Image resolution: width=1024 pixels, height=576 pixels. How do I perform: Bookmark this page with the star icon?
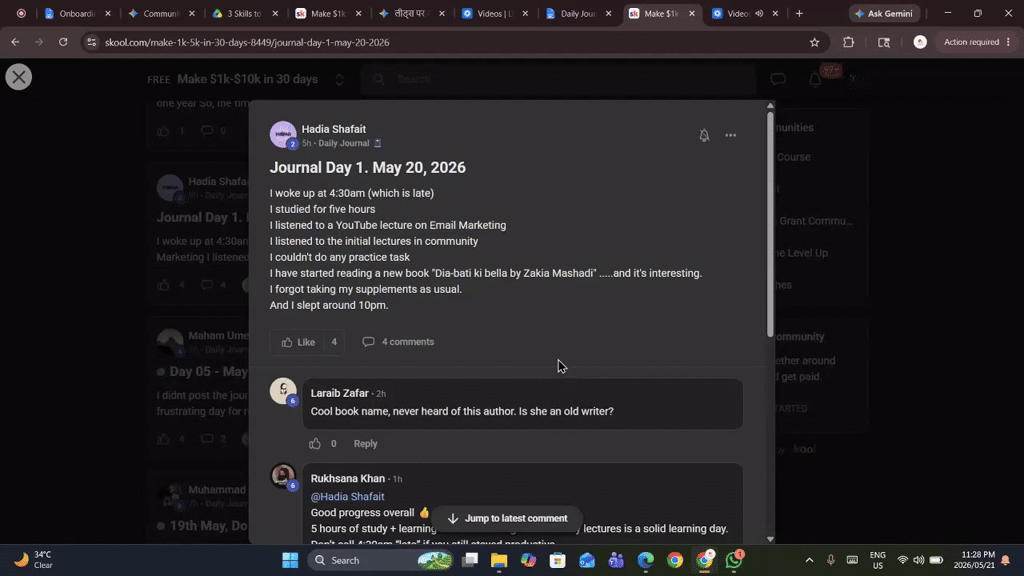click(x=814, y=42)
